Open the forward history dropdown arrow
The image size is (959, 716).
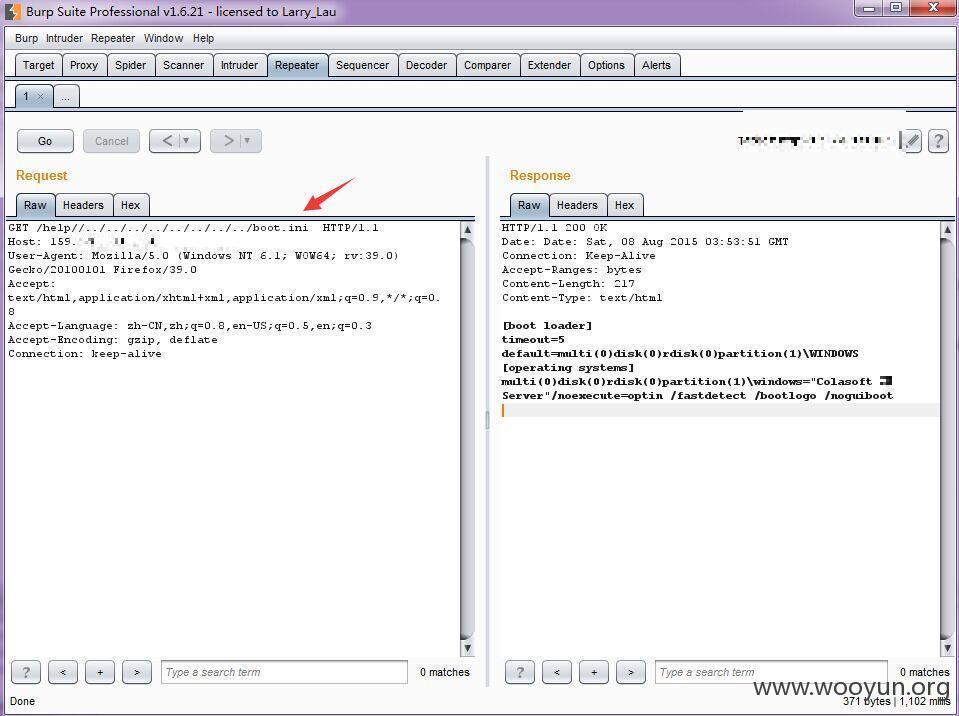click(x=248, y=141)
